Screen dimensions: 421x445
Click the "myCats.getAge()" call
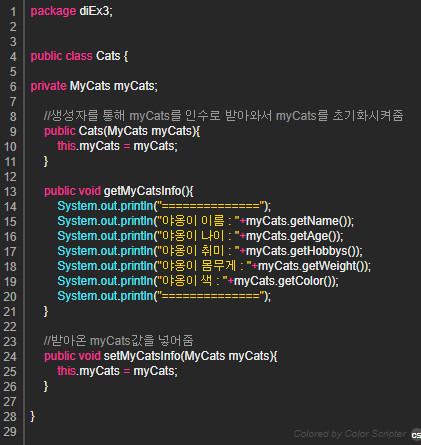292,236
